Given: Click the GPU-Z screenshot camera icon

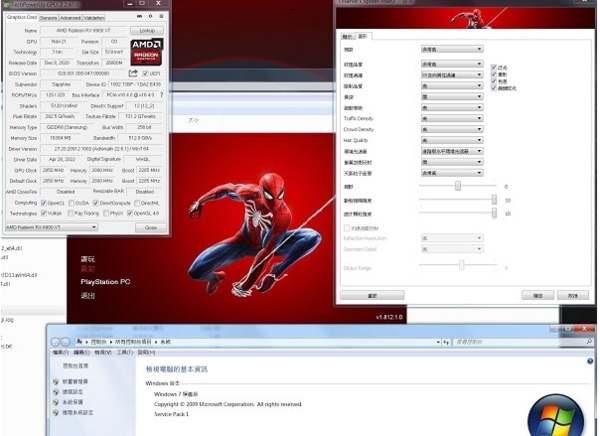Looking at the screenshot, I should coord(139,16).
